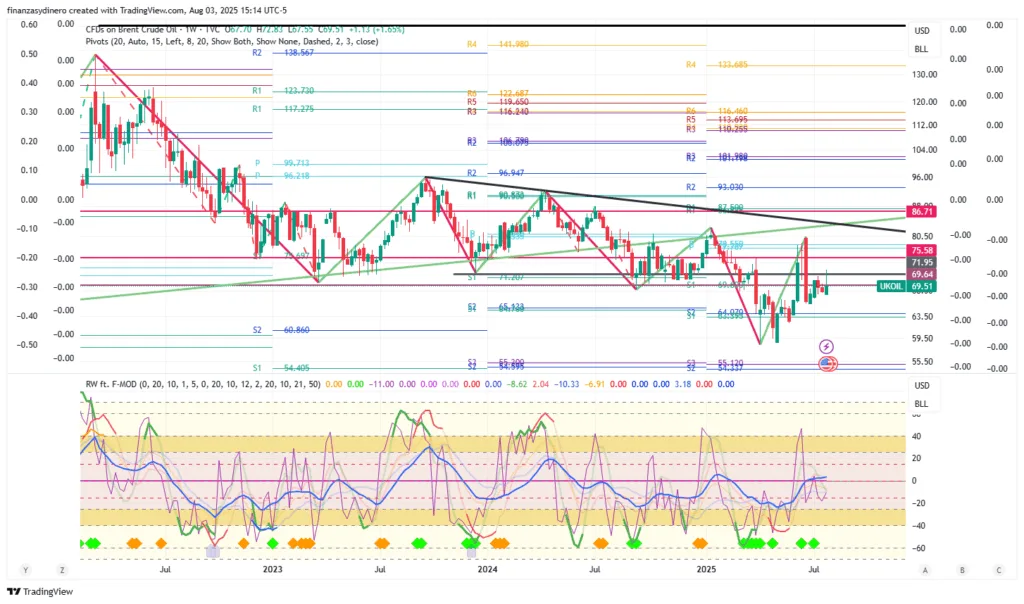1024x604 pixels.
Task: Click the R2 138.567 pivot label
Action: point(283,52)
